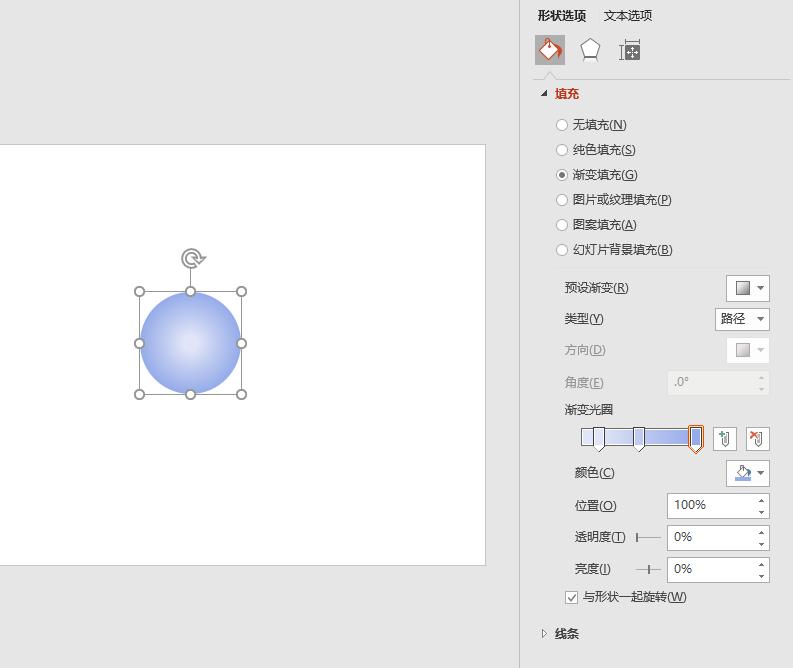The width and height of the screenshot is (793, 668).
Task: Decrease the 位置 value with down arrow
Action: point(762,512)
